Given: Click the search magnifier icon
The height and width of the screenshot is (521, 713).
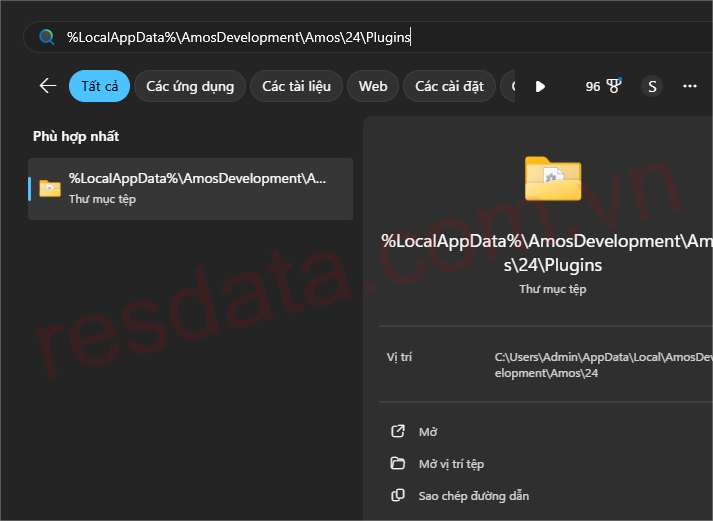Looking at the screenshot, I should [46, 38].
